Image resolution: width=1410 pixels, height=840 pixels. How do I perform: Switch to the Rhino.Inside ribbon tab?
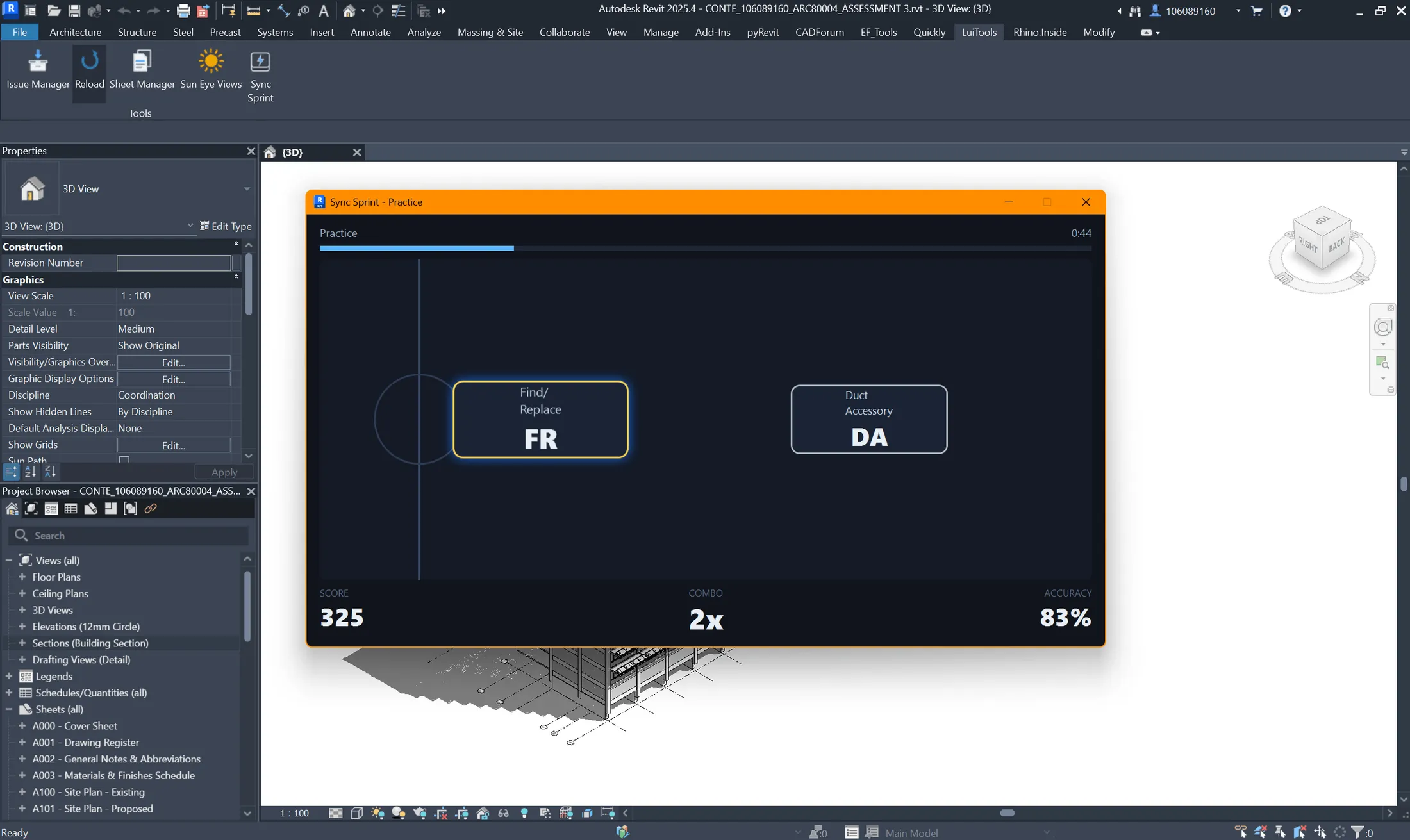click(x=1040, y=32)
